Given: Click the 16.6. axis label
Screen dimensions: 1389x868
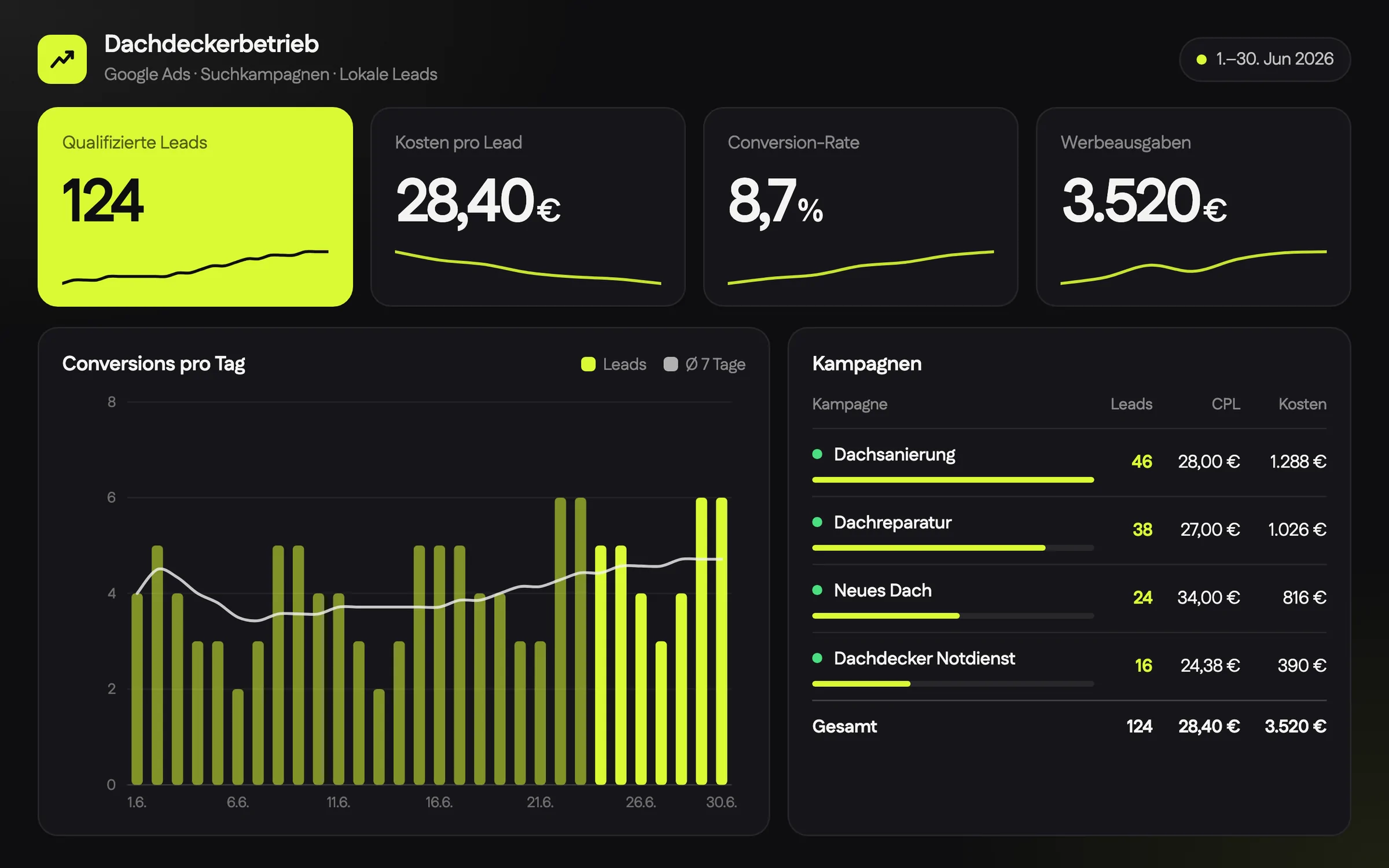Looking at the screenshot, I should click(x=439, y=803).
